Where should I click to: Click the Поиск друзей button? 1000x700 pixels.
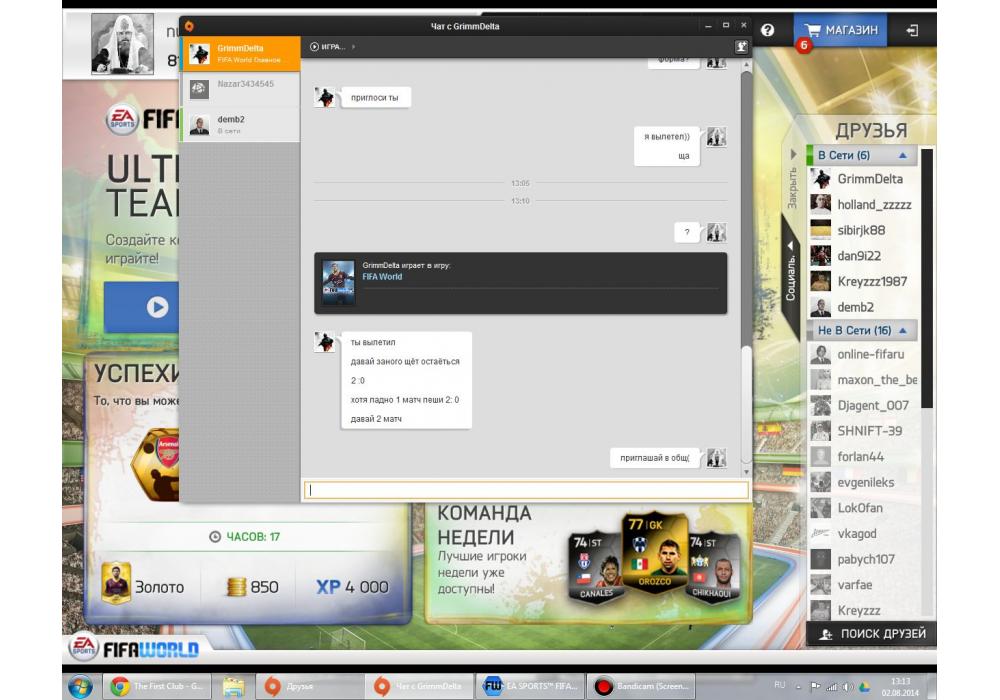[871, 634]
